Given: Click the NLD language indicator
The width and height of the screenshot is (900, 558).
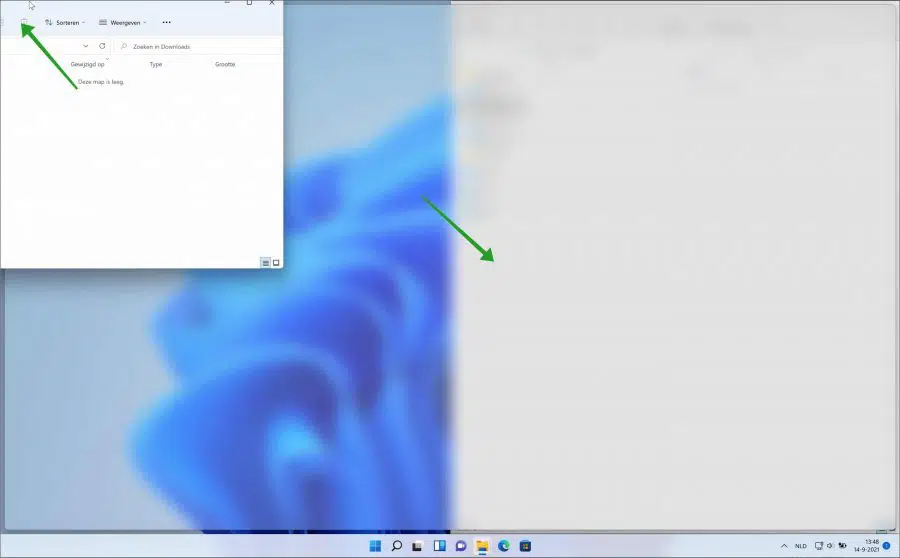Looking at the screenshot, I should click(x=801, y=546).
